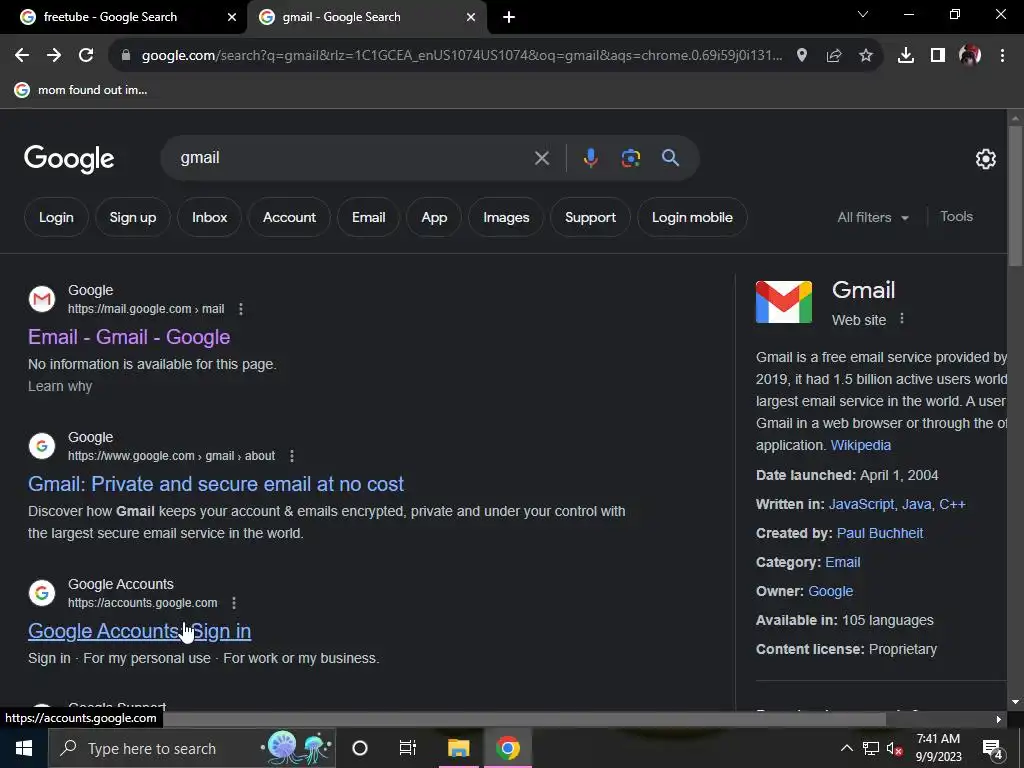Viewport: 1024px width, 768px height.
Task: Select the Login mobile search chip
Action: (692, 217)
